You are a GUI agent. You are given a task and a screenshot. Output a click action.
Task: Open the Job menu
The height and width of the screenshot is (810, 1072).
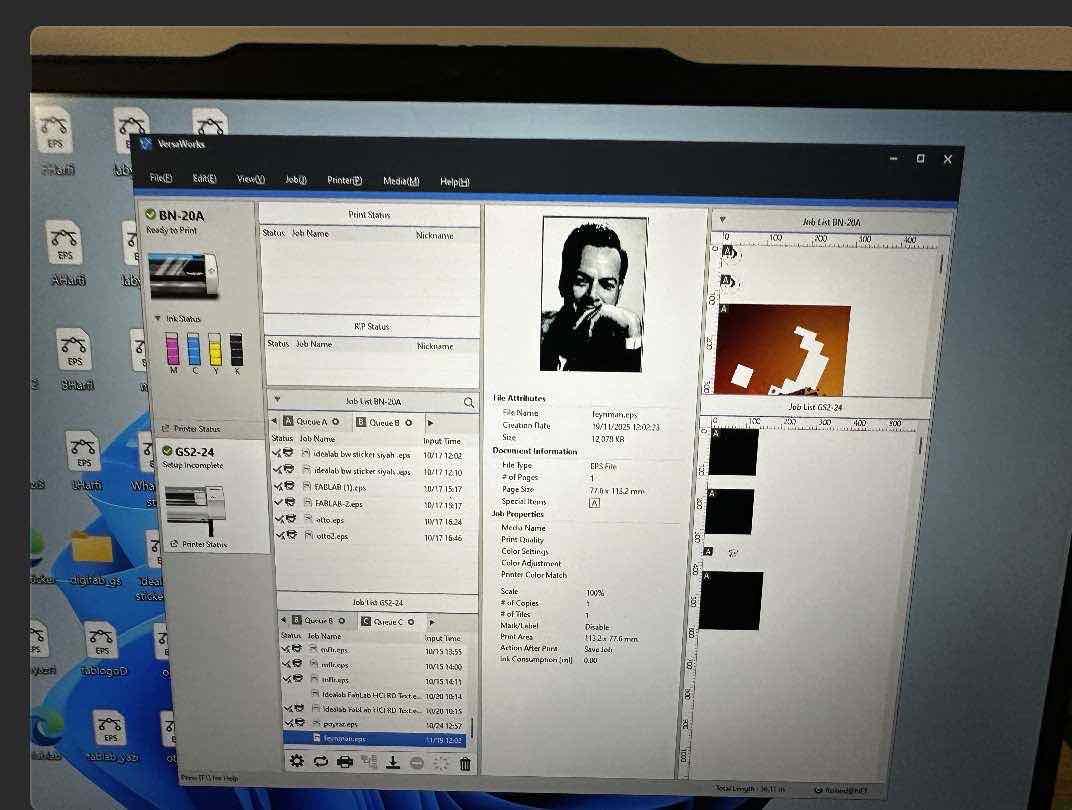tap(295, 180)
